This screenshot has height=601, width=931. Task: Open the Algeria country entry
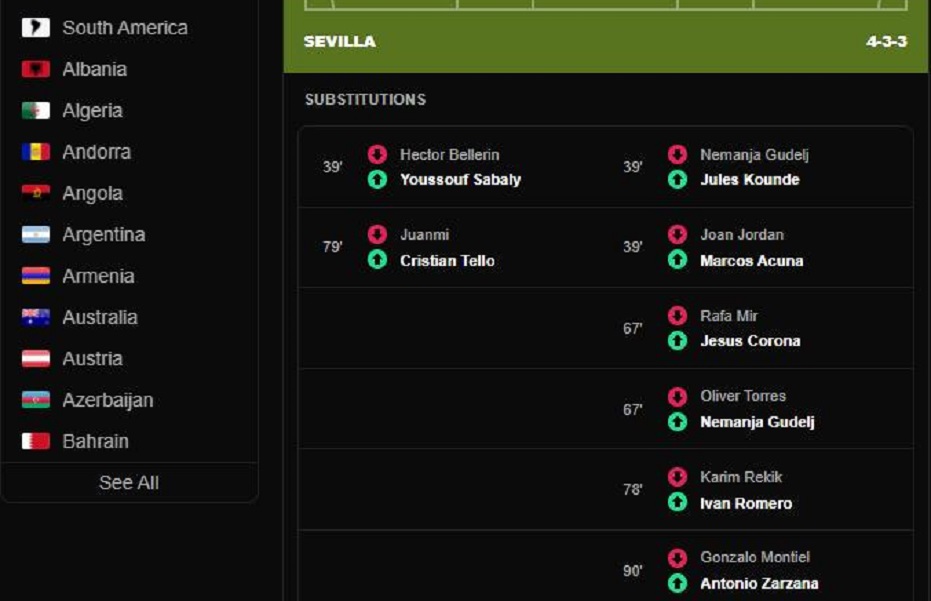pyautogui.click(x=92, y=110)
